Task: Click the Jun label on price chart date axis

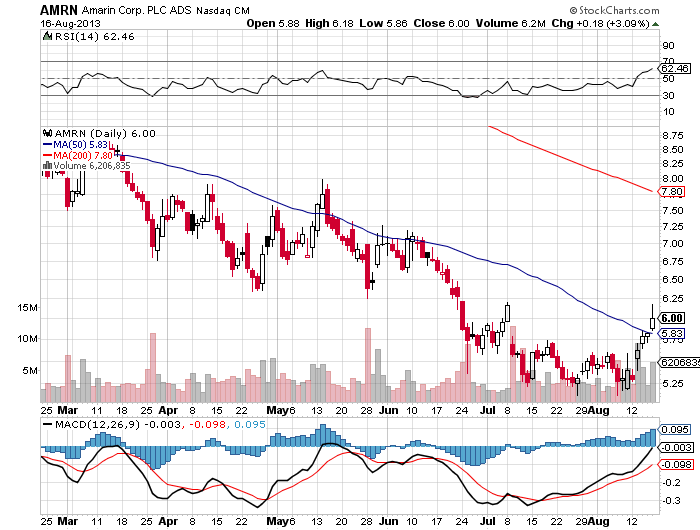Action: click(x=388, y=410)
